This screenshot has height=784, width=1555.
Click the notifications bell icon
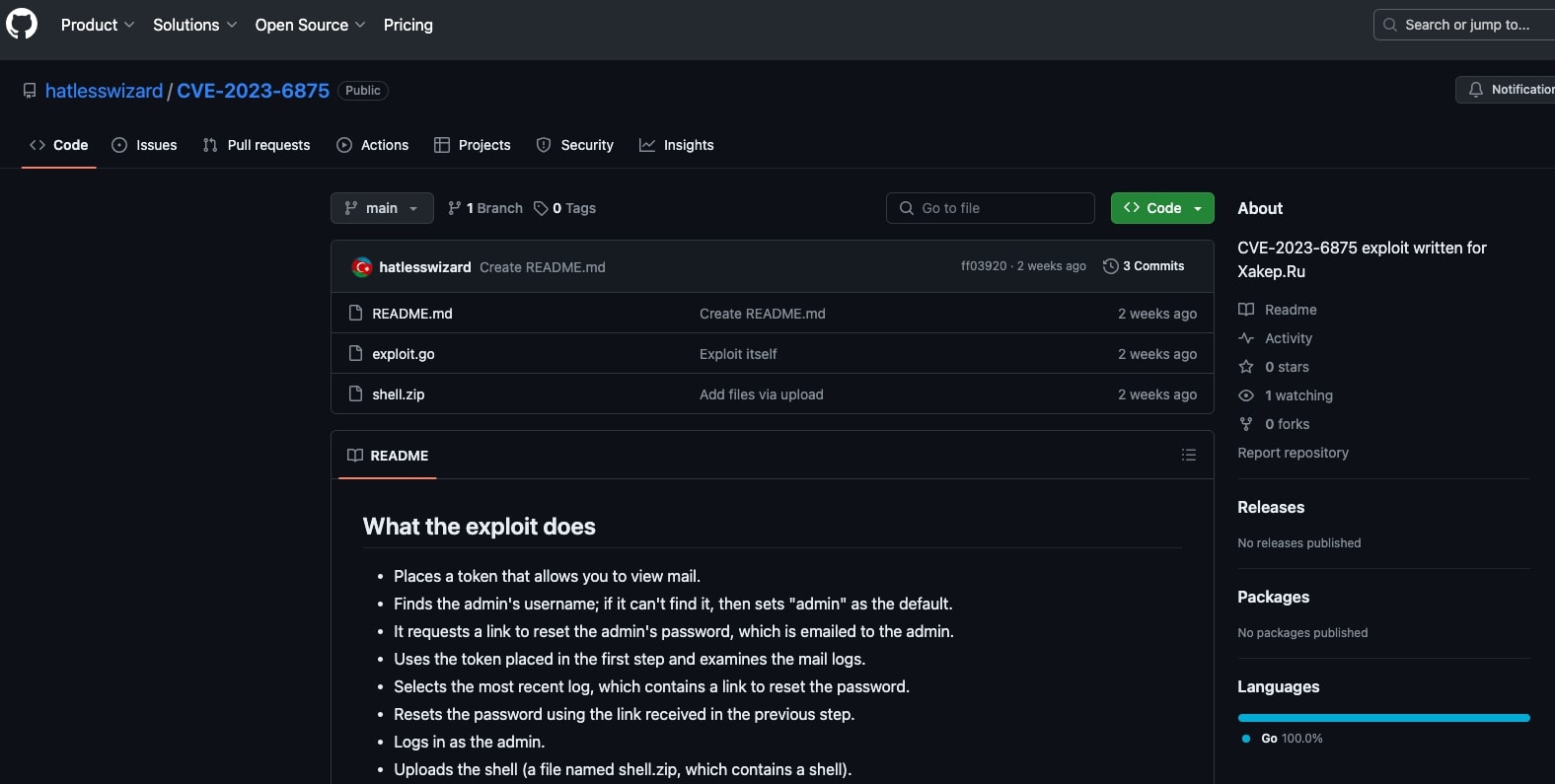[1475, 90]
